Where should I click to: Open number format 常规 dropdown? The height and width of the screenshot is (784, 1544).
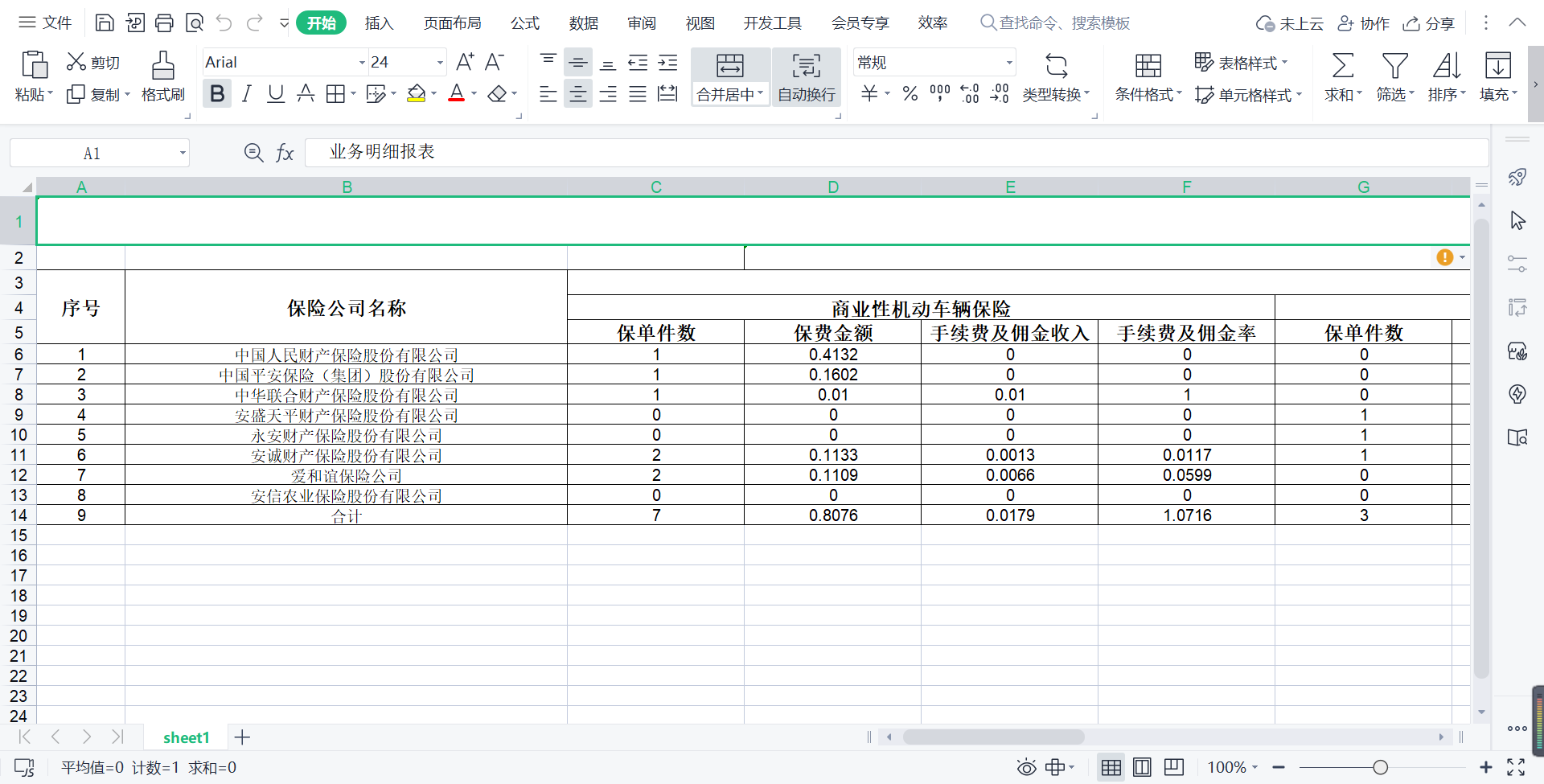[x=1009, y=62]
